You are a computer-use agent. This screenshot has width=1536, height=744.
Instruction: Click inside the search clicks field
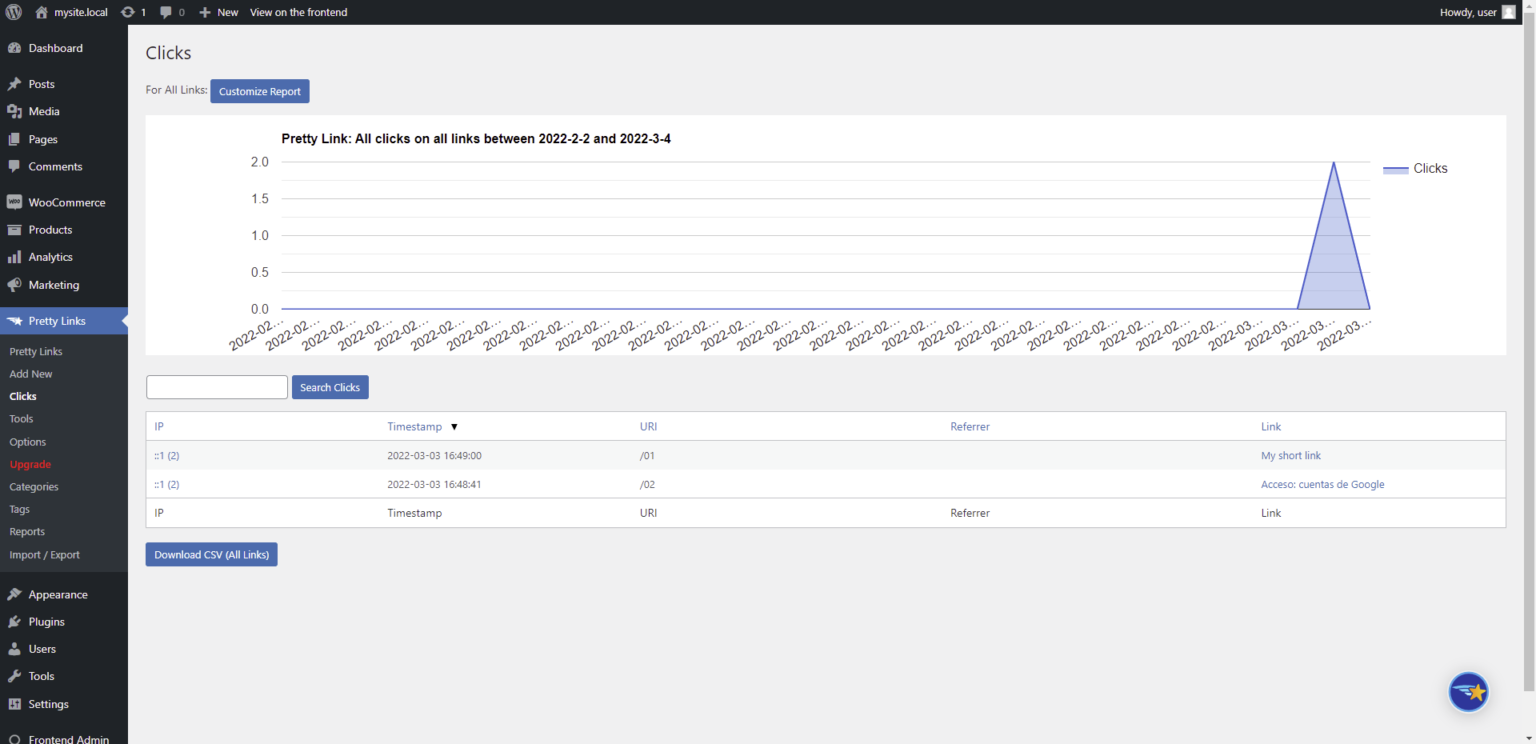tap(216, 387)
